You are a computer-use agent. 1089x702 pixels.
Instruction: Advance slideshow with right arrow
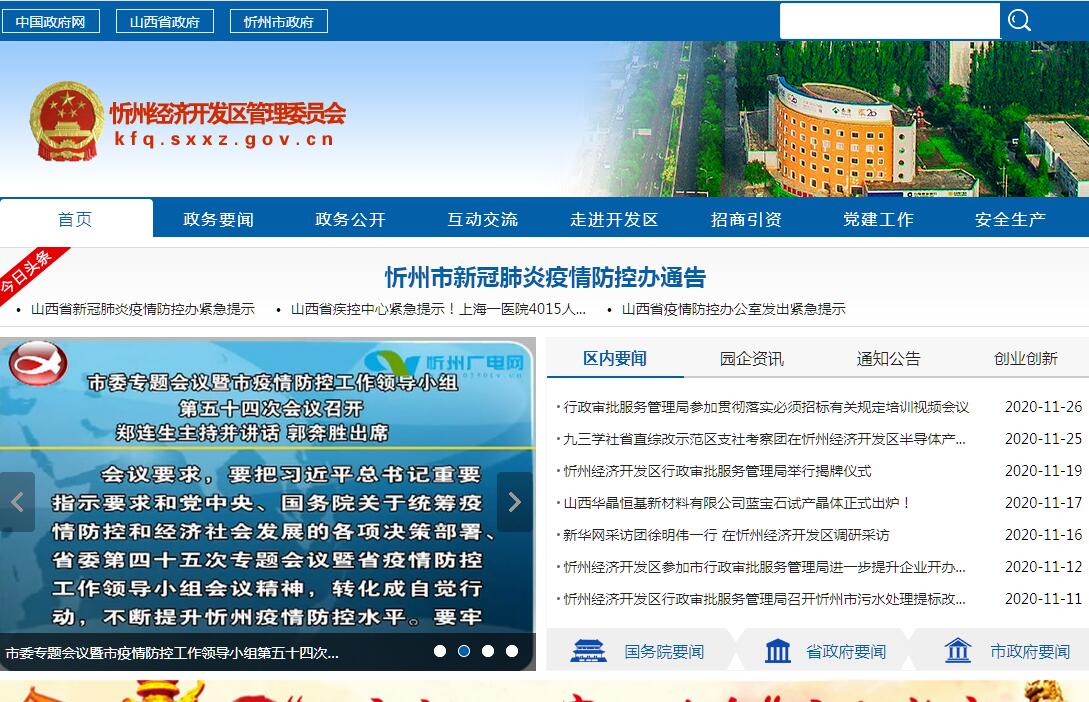pos(514,502)
